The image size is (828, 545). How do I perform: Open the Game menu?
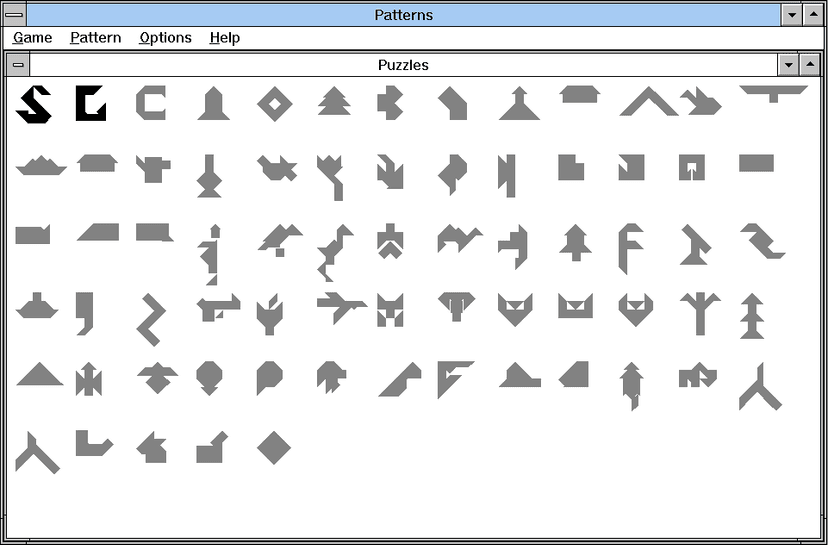33,38
